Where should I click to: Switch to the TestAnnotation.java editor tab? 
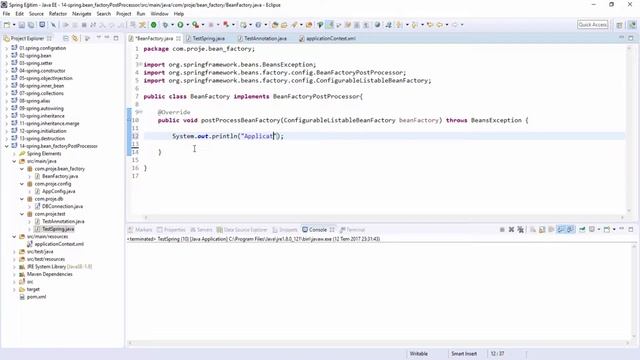pos(265,38)
